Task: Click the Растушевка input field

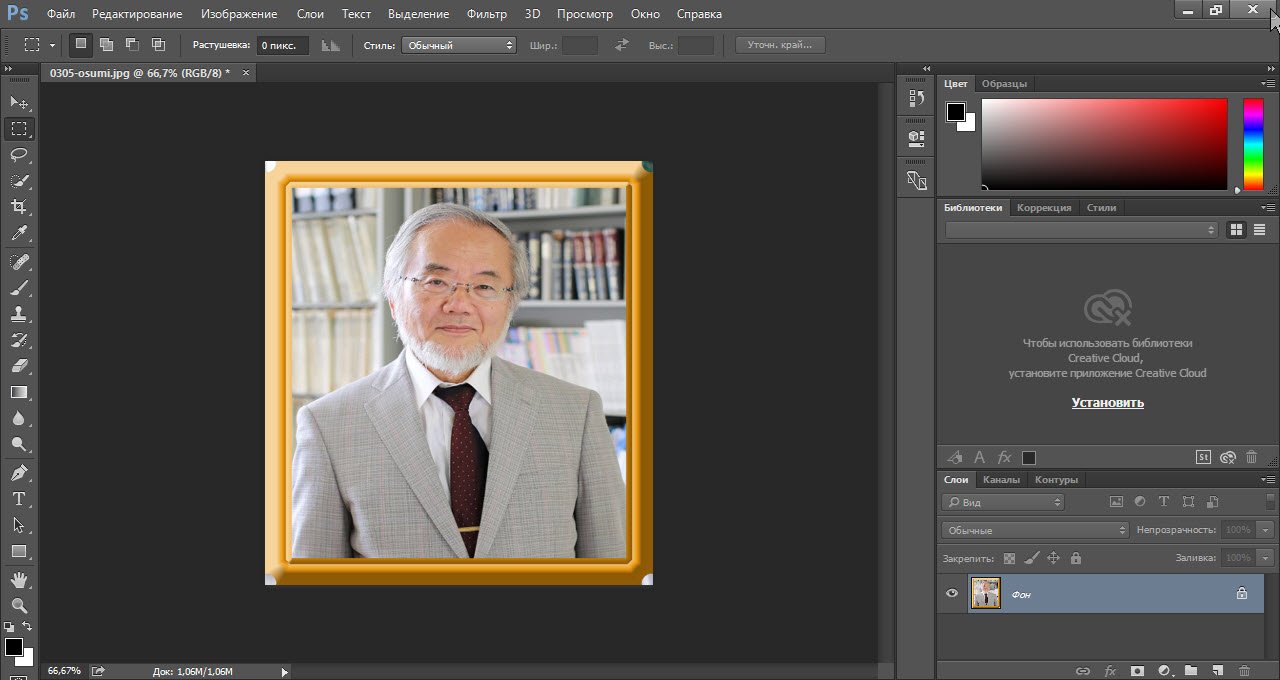Action: pyautogui.click(x=283, y=45)
